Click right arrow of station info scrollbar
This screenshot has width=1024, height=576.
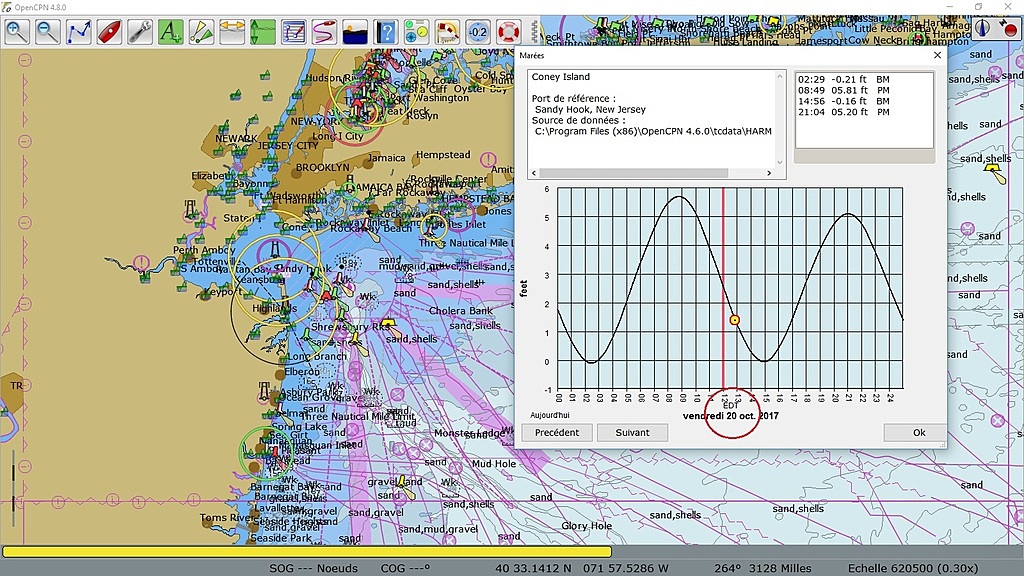pyautogui.click(x=769, y=173)
